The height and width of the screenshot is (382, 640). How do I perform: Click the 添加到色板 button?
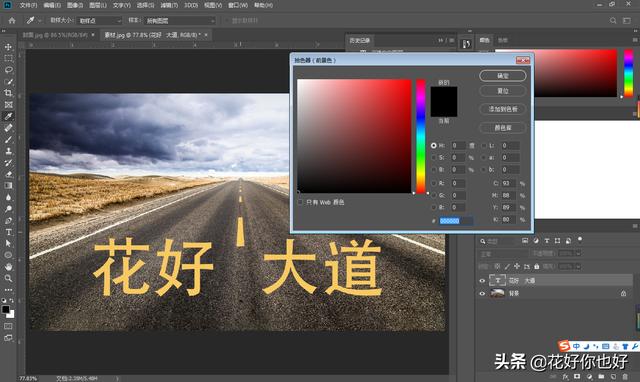coord(502,109)
